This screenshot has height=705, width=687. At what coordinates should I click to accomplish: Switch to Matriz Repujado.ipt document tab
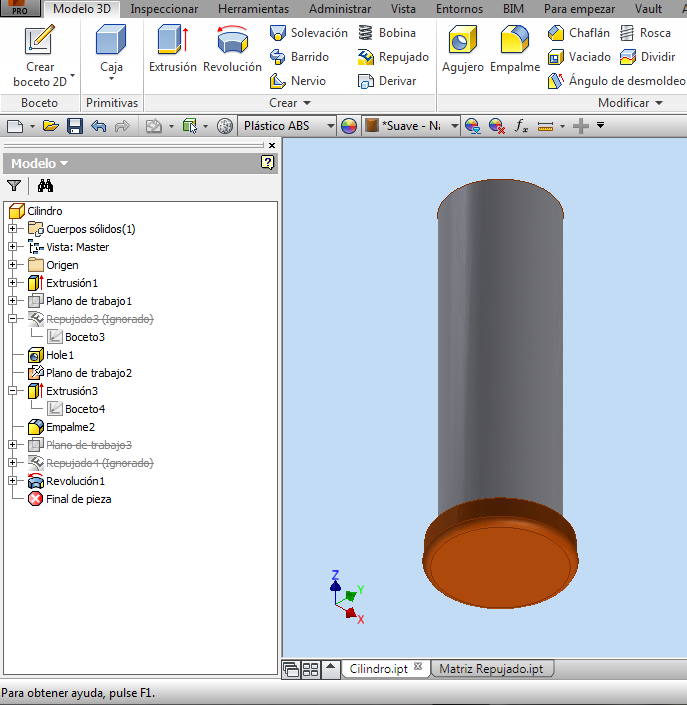click(x=491, y=669)
